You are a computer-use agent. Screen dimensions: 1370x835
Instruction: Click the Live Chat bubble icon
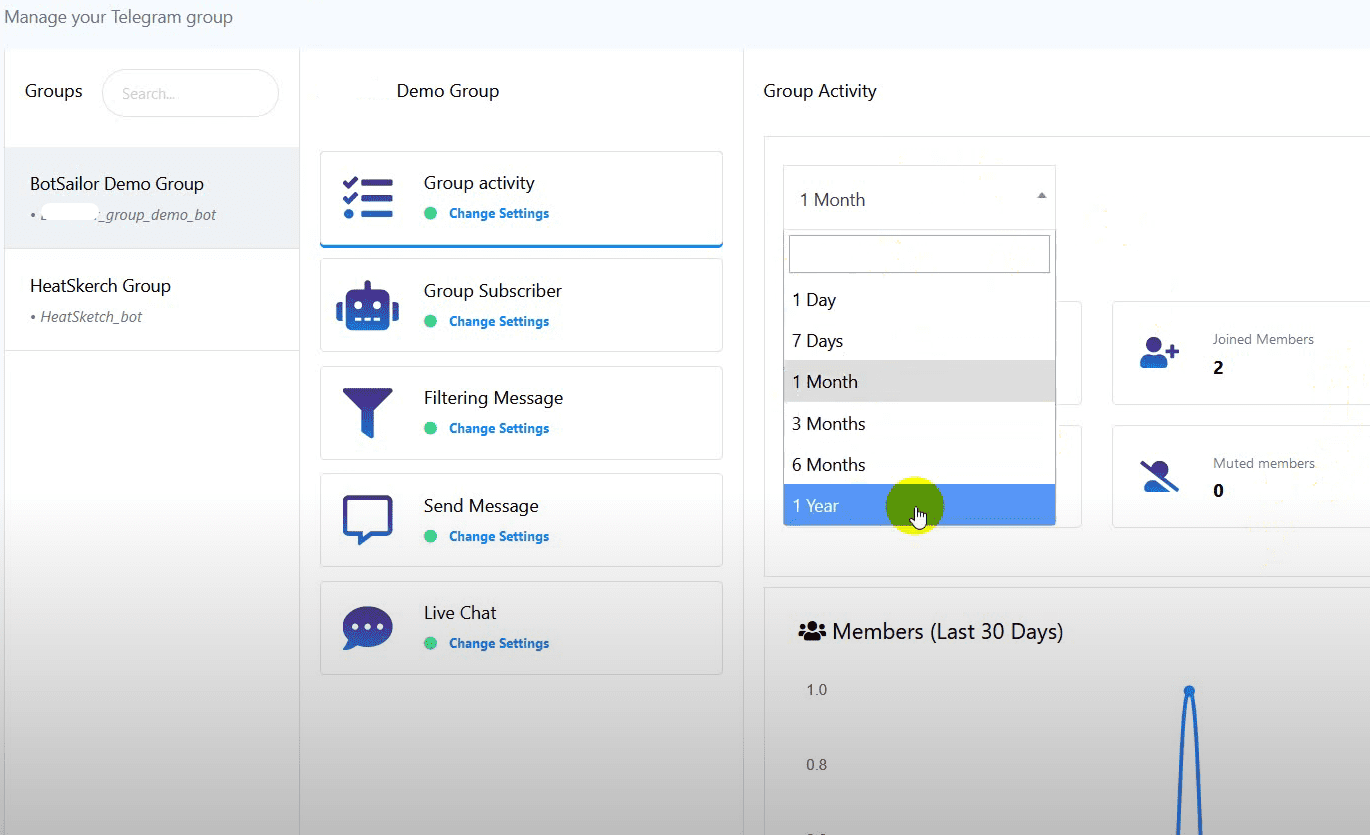[367, 628]
